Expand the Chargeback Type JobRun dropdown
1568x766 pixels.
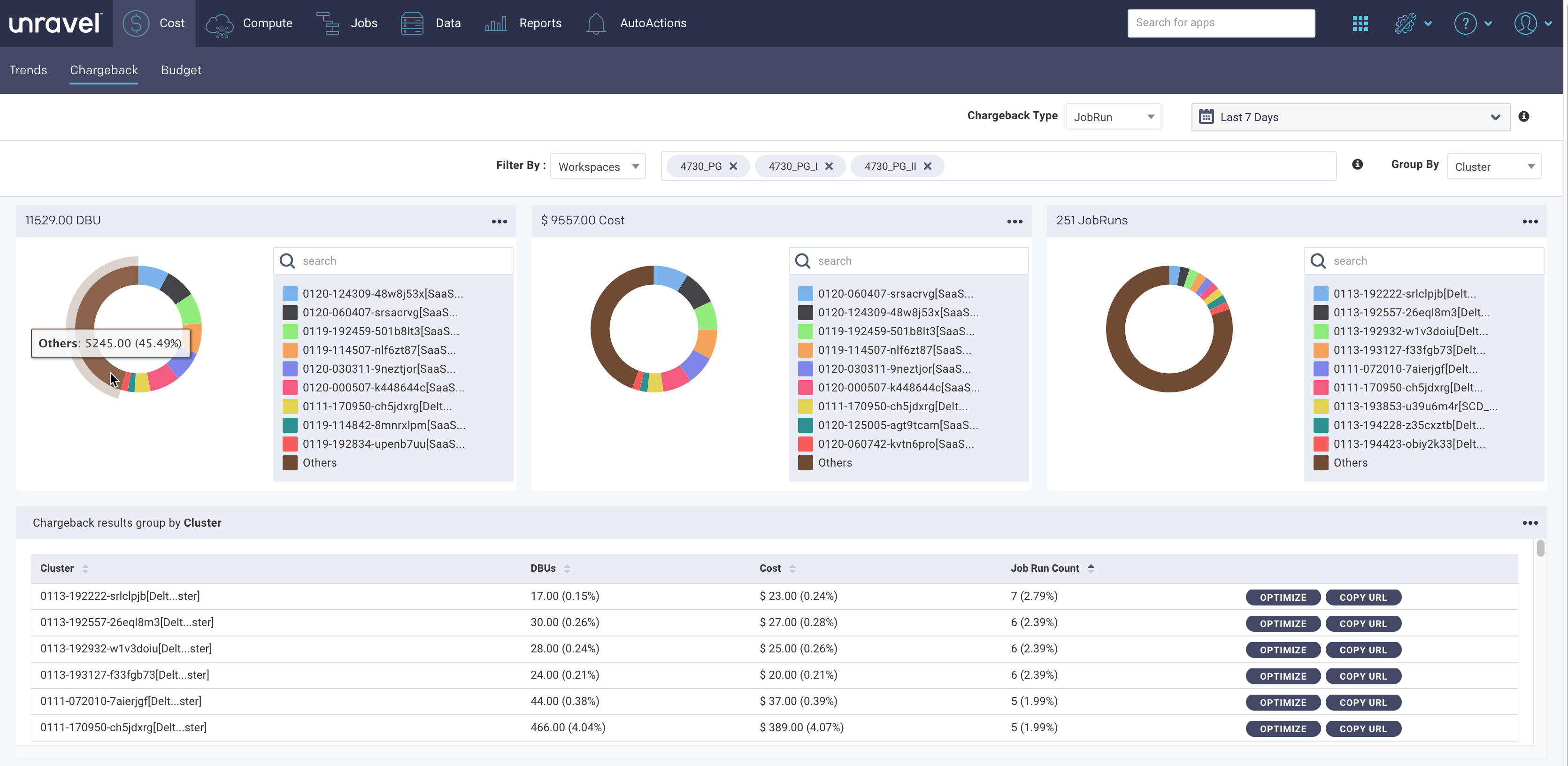[1113, 117]
